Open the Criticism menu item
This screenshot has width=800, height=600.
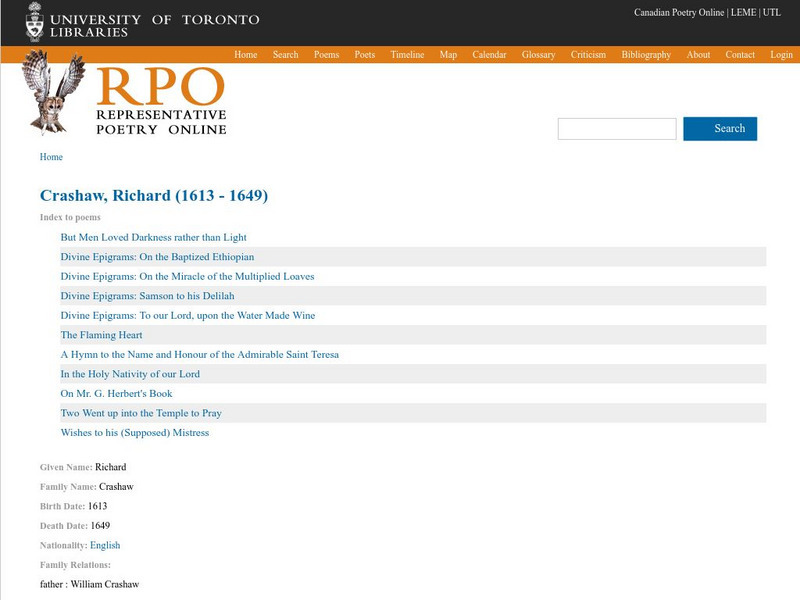pyautogui.click(x=588, y=55)
